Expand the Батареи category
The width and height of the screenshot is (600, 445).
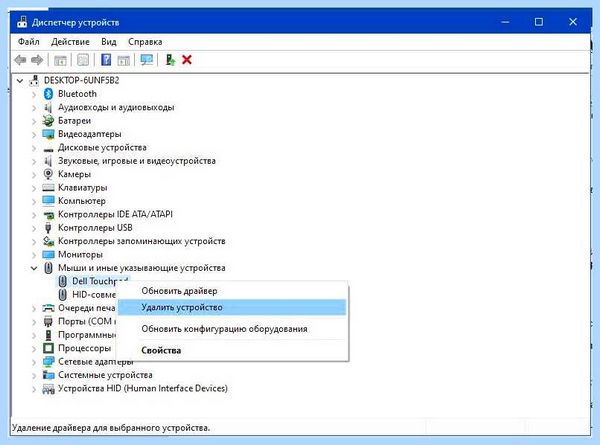34,121
